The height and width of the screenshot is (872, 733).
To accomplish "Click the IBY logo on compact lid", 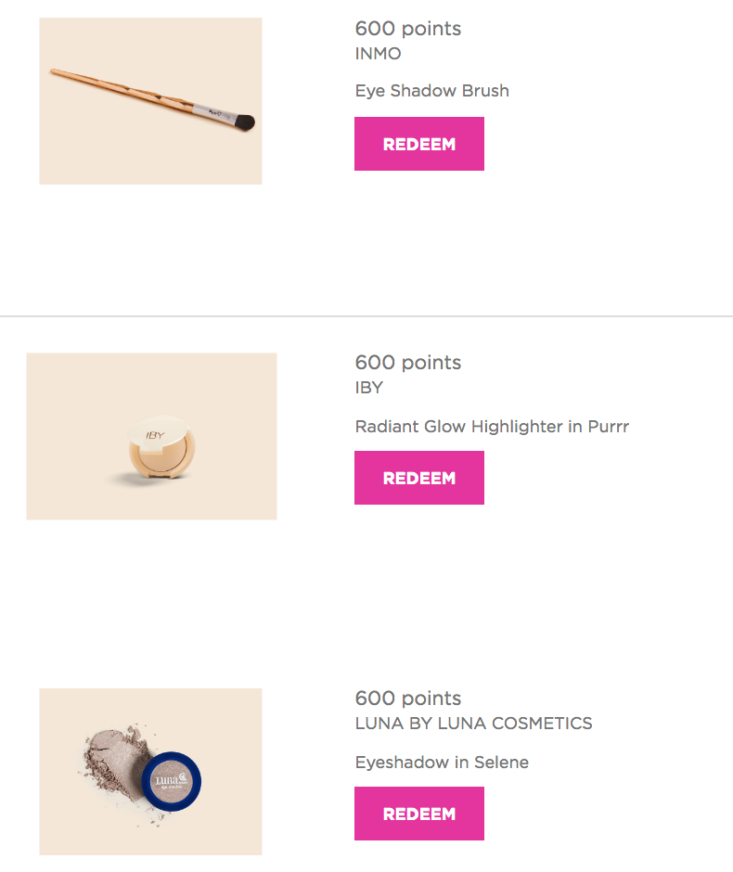I will click(x=155, y=435).
